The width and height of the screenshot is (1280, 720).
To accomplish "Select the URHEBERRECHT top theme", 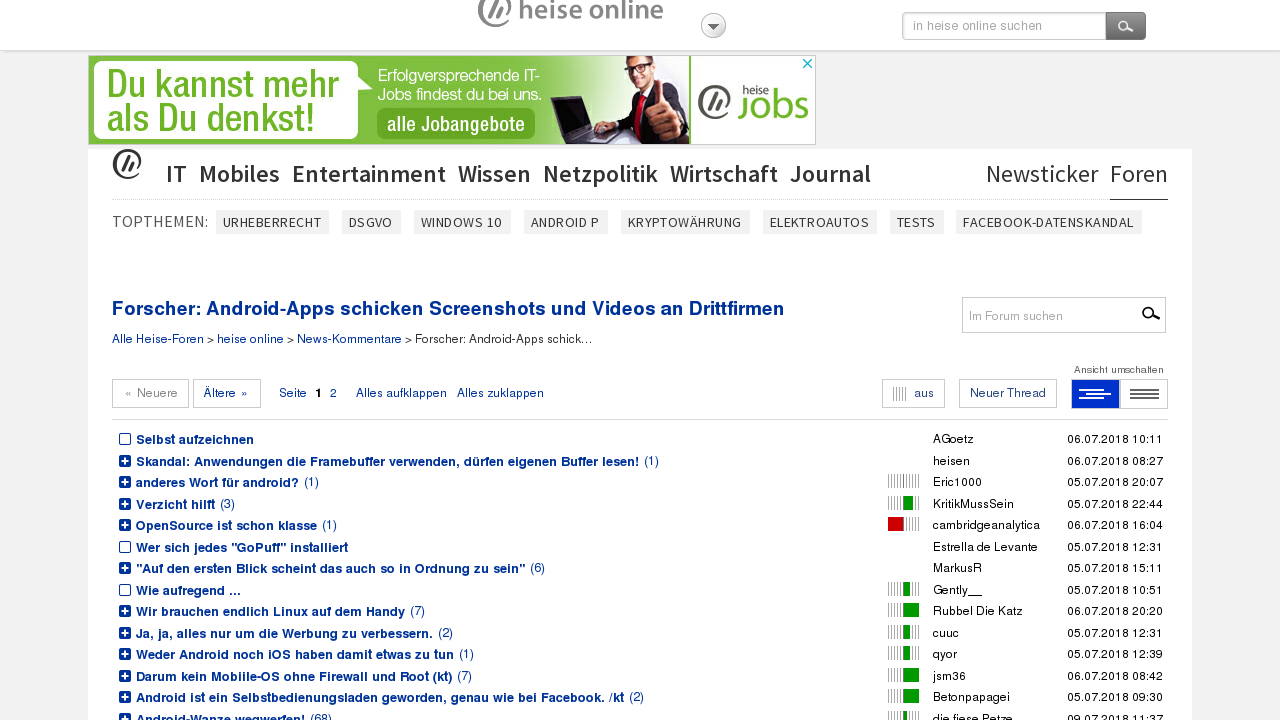I will [272, 222].
